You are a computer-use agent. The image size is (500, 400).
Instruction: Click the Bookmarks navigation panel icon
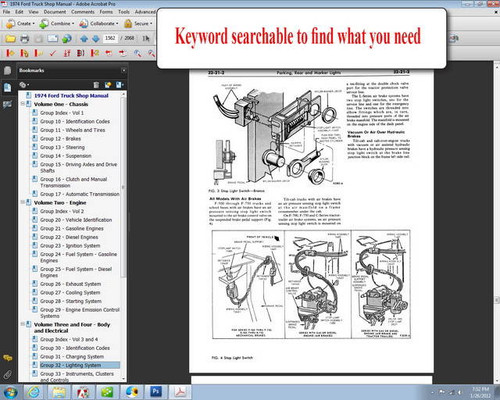pos(7,88)
